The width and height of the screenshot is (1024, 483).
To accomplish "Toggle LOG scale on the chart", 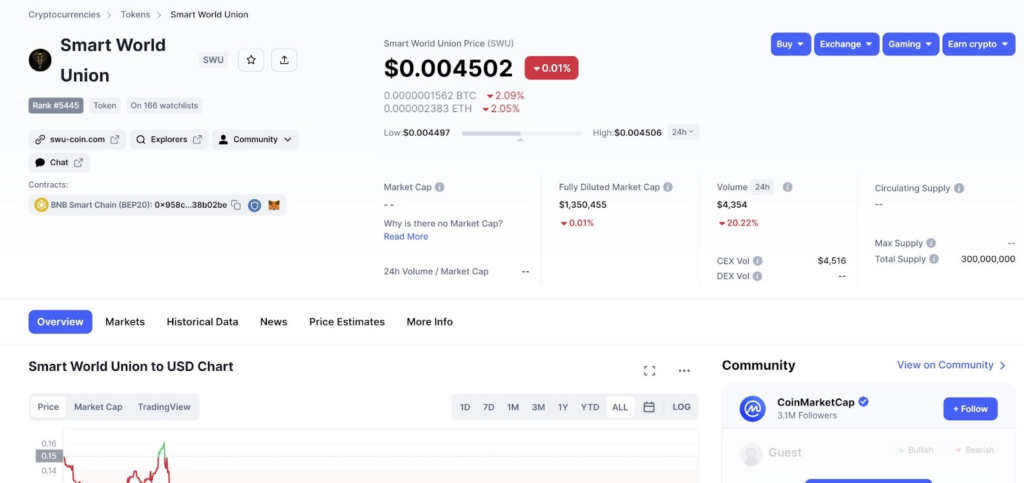I will [681, 407].
